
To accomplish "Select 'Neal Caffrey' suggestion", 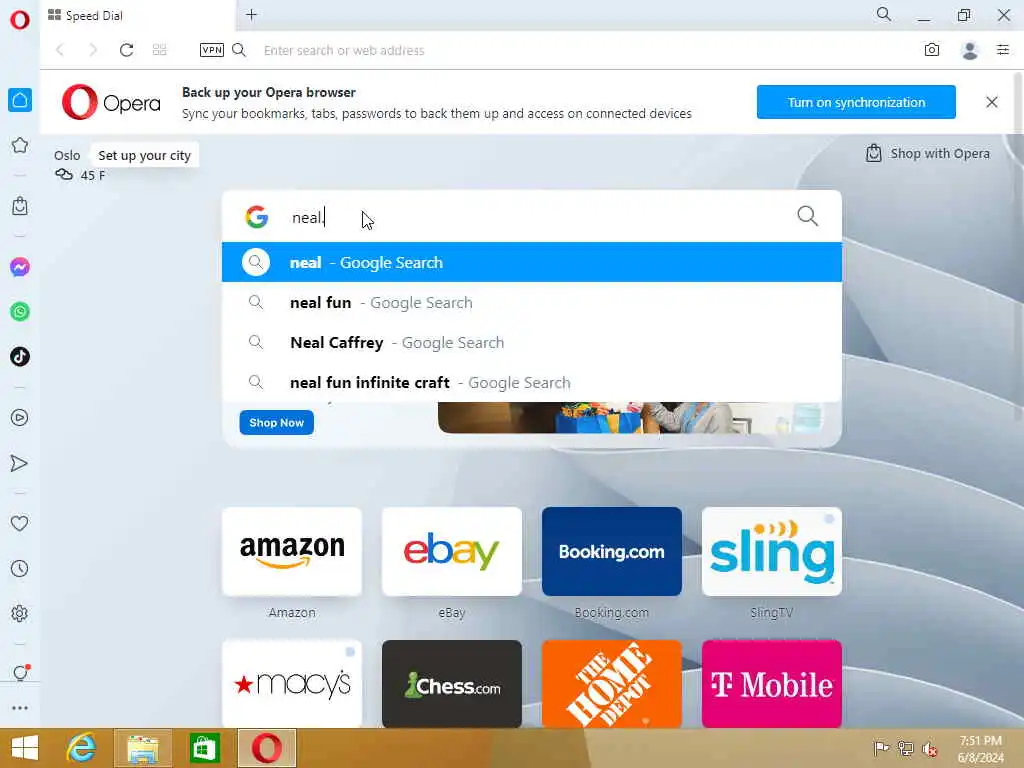I will pyautogui.click(x=532, y=342).
